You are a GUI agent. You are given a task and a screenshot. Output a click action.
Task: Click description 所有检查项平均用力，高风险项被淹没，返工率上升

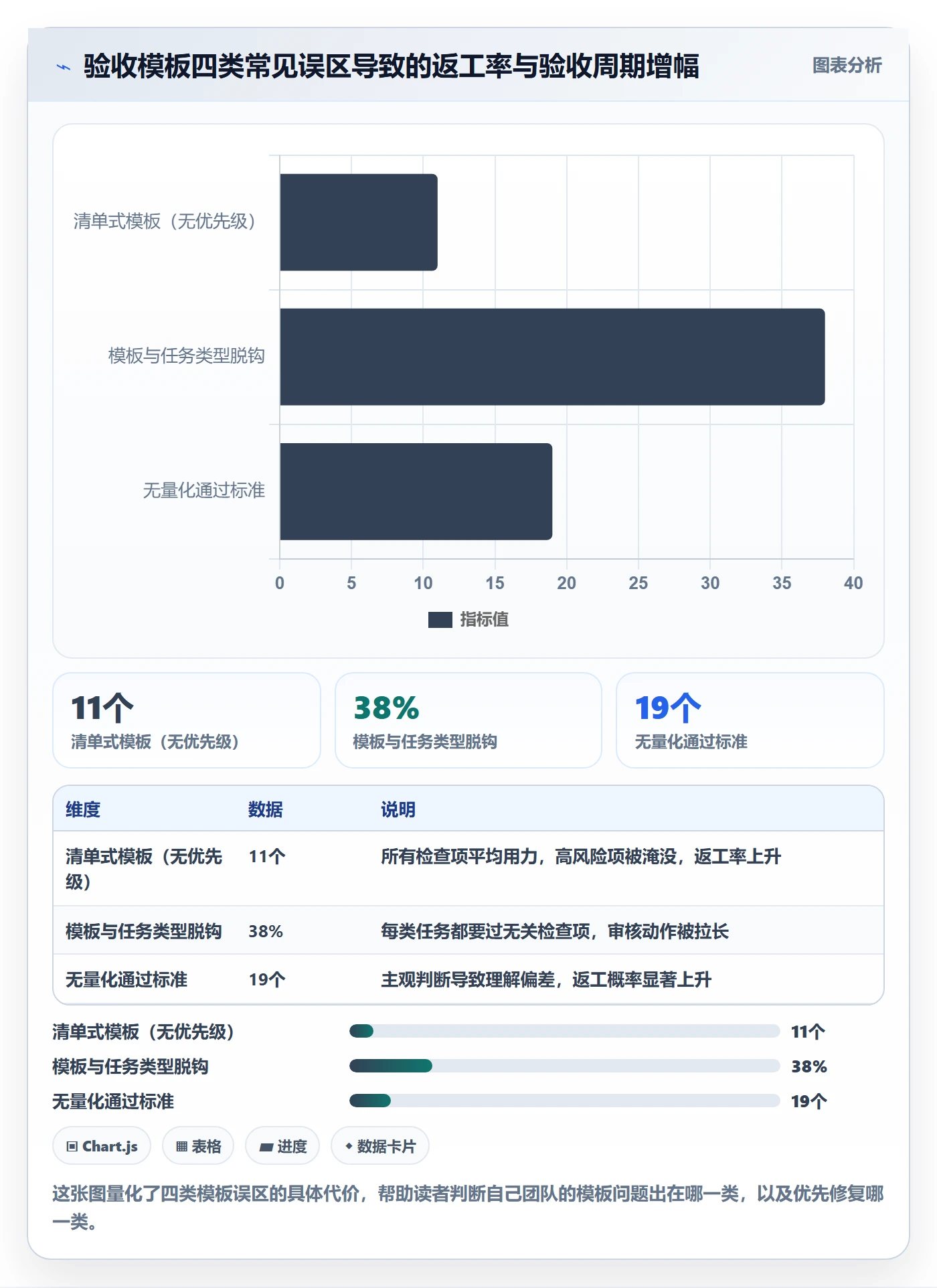[x=581, y=856]
